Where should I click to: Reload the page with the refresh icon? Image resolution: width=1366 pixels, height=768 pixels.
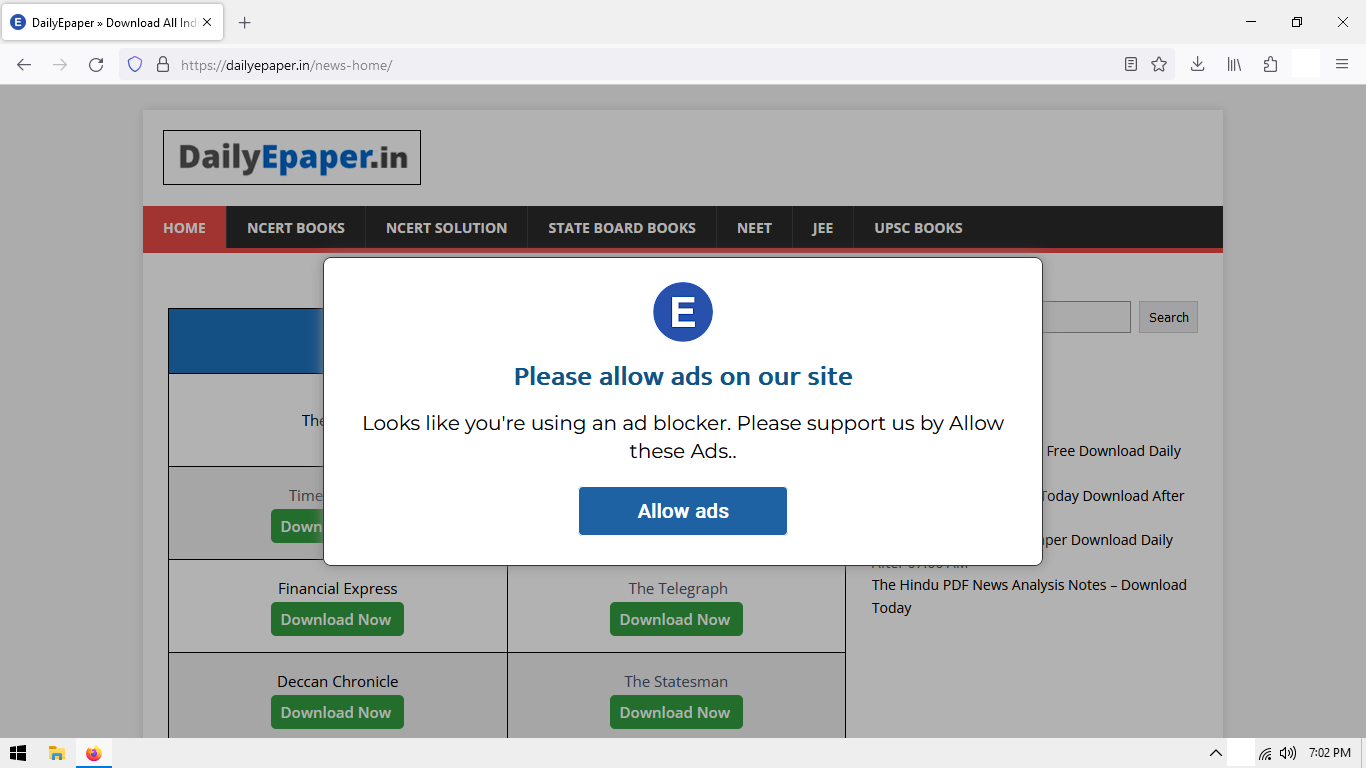coord(96,63)
